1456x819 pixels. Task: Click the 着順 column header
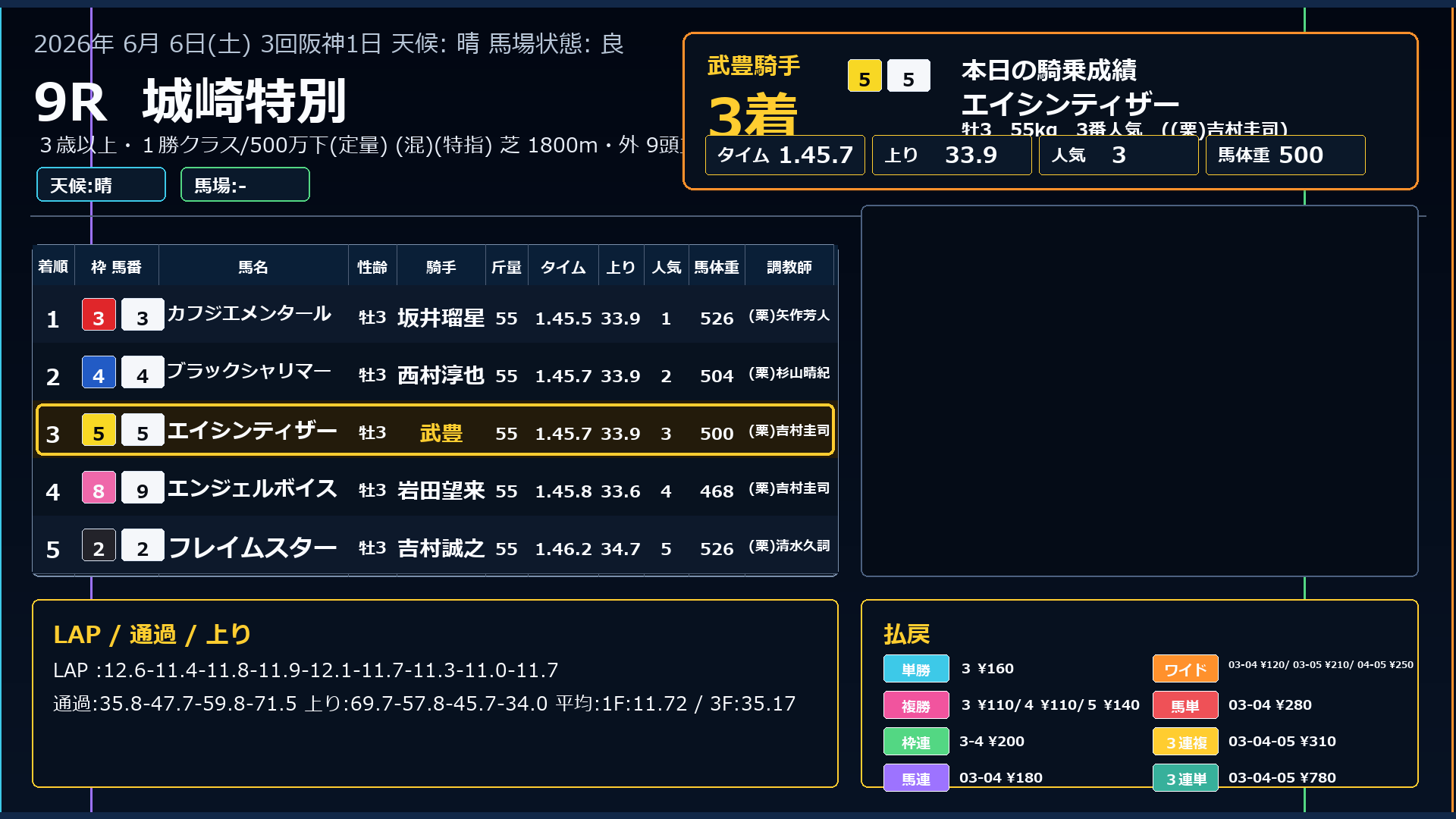(x=53, y=266)
